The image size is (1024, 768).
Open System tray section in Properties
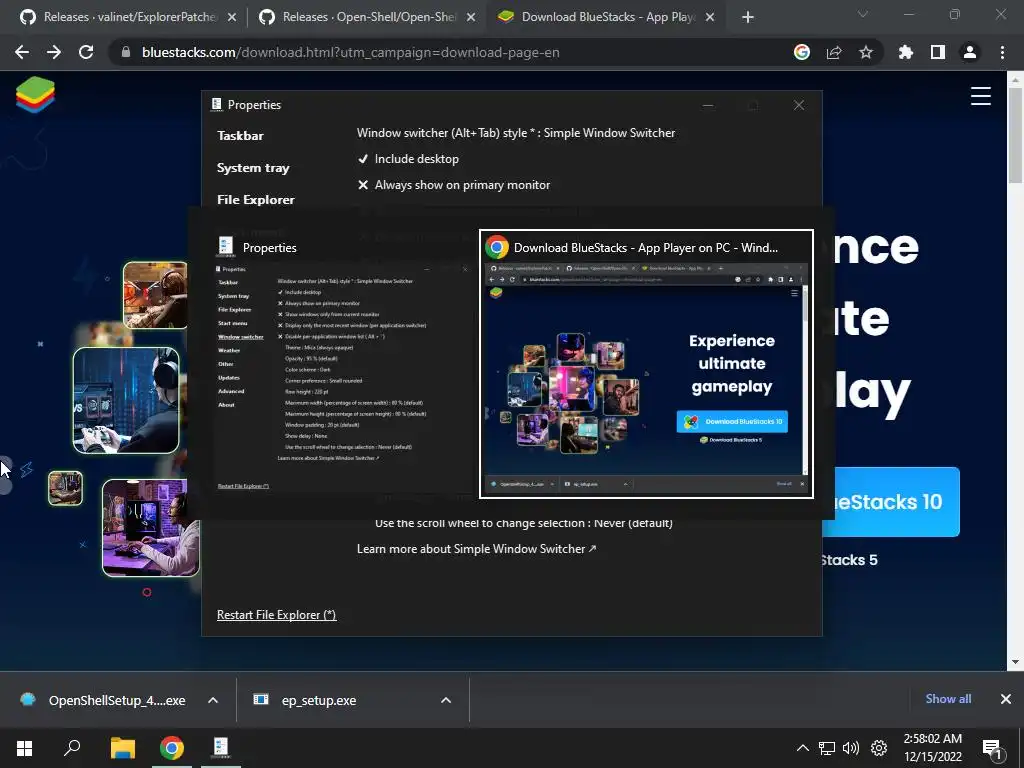tap(253, 168)
